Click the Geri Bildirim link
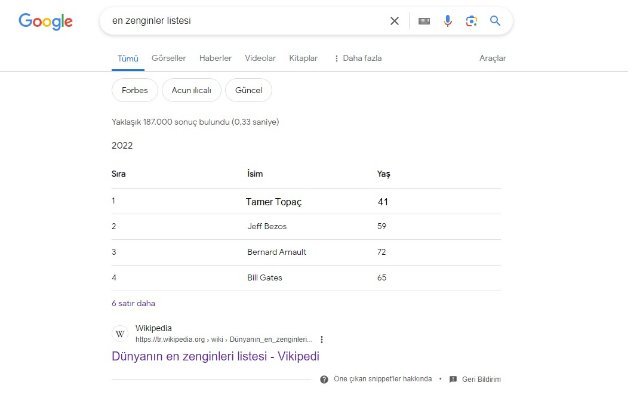 pyautogui.click(x=481, y=379)
